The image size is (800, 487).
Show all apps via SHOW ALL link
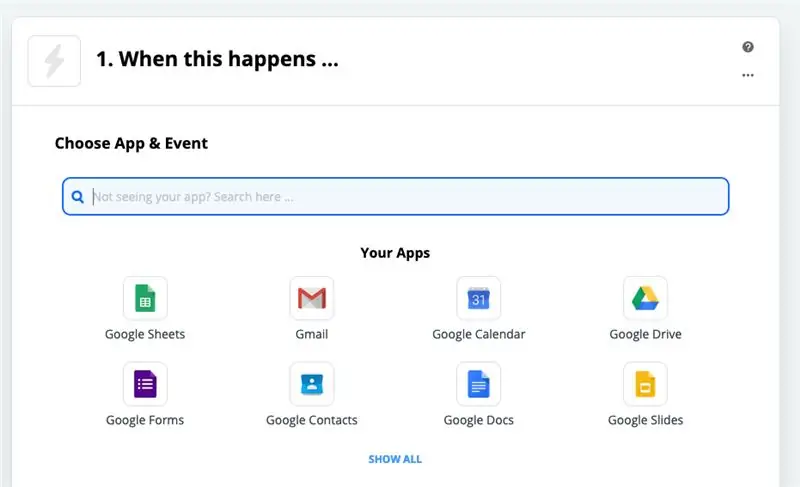click(x=395, y=459)
